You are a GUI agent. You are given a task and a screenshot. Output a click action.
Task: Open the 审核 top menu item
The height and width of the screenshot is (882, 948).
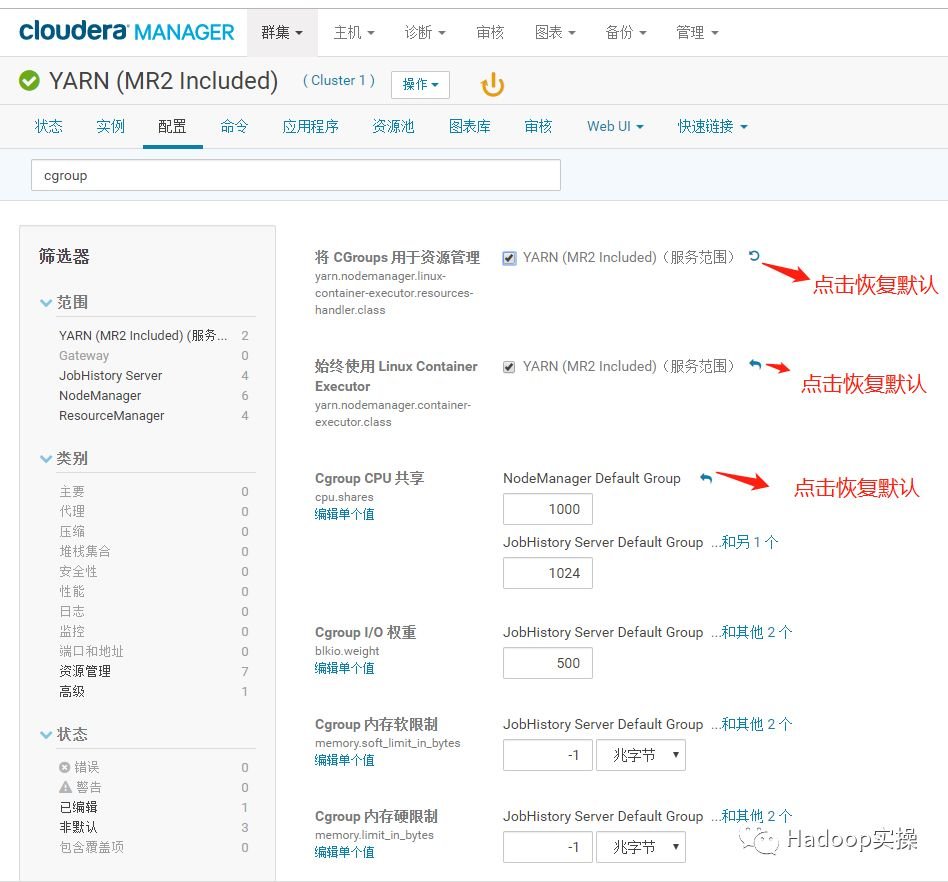point(490,33)
